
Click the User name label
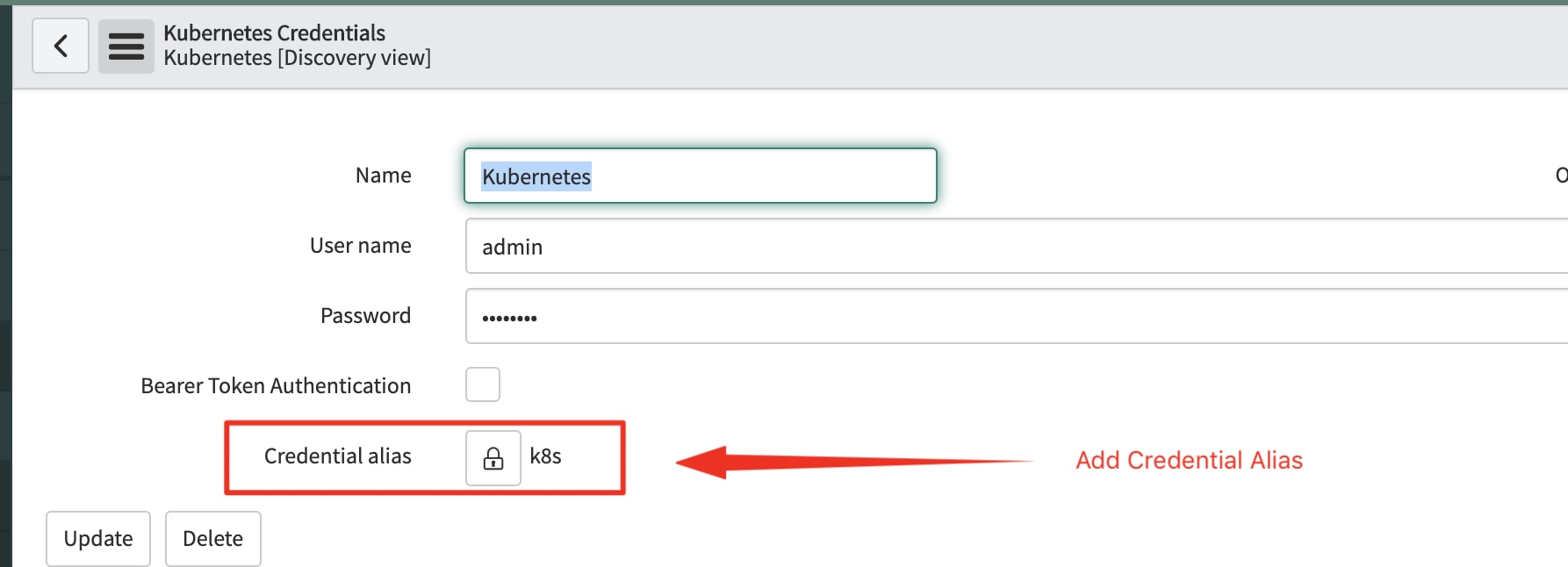click(360, 246)
